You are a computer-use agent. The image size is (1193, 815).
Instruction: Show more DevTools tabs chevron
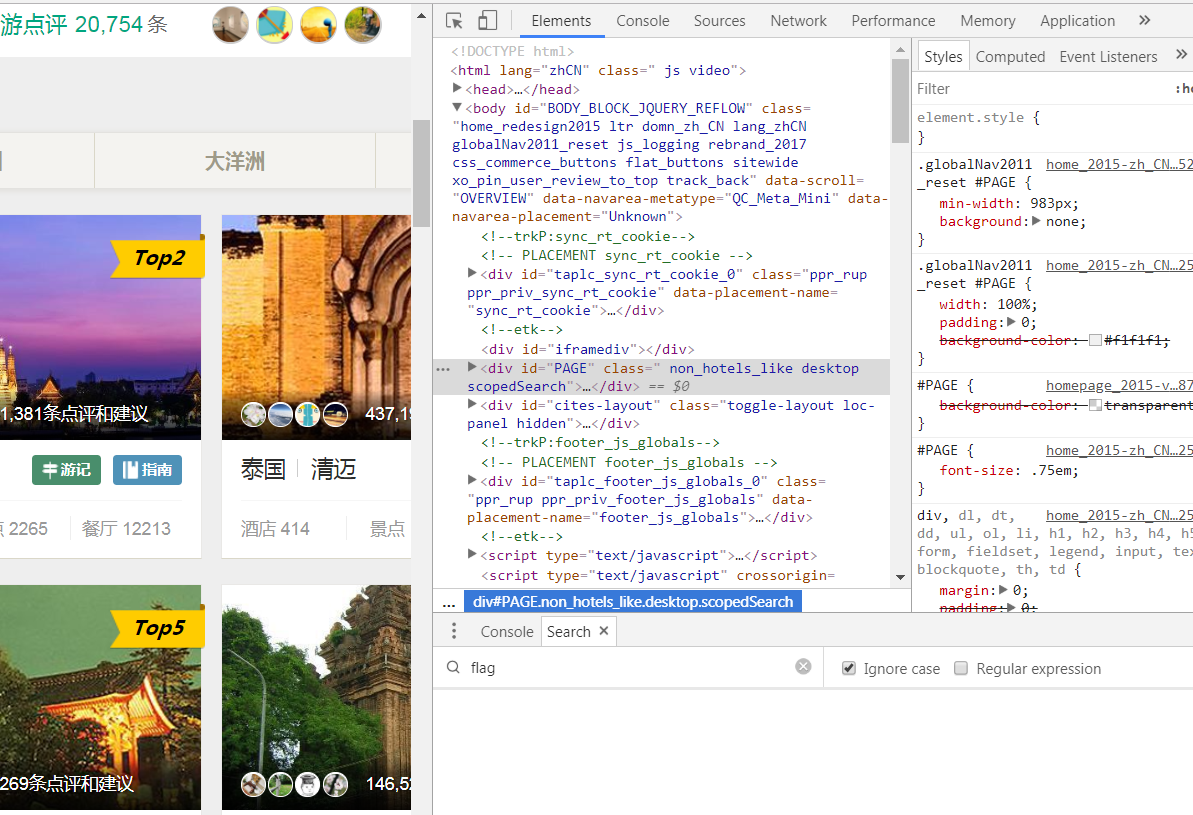coord(1145,20)
